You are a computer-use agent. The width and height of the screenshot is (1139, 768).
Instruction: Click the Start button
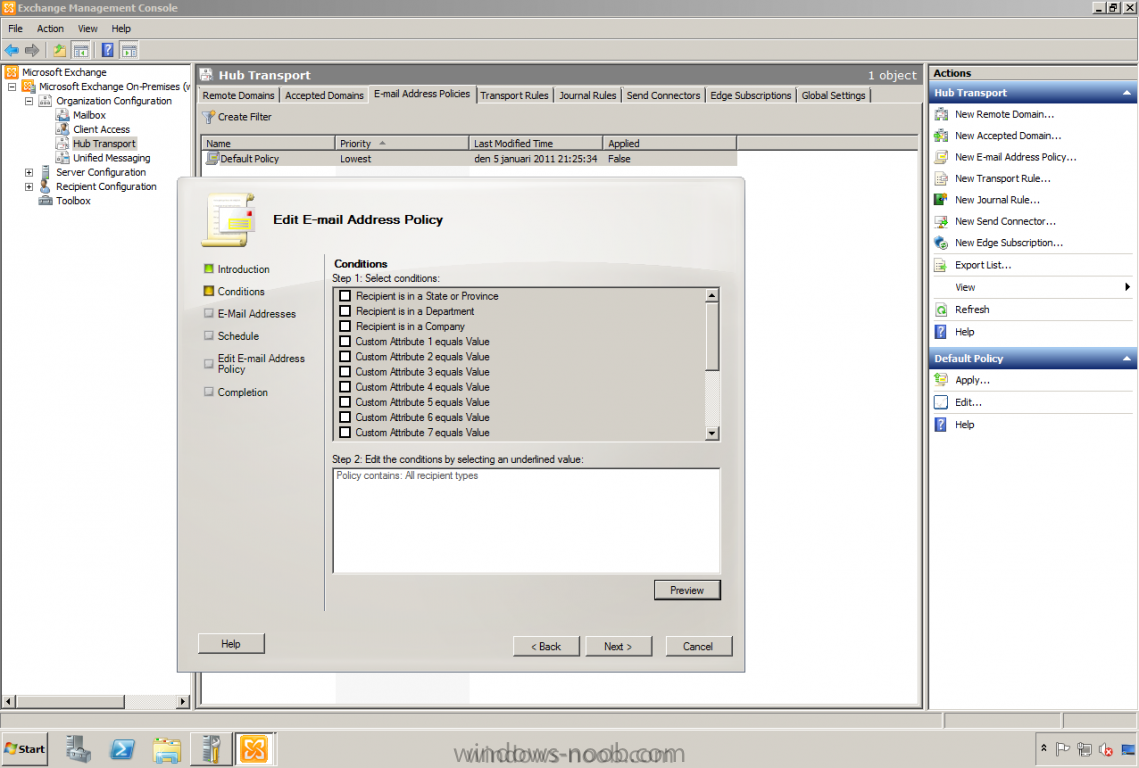(25, 749)
